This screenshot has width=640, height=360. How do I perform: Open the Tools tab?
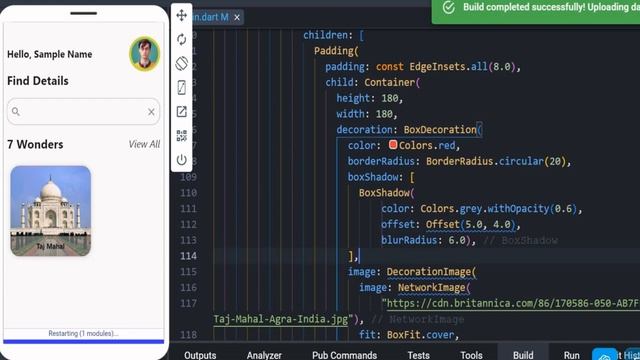point(471,355)
